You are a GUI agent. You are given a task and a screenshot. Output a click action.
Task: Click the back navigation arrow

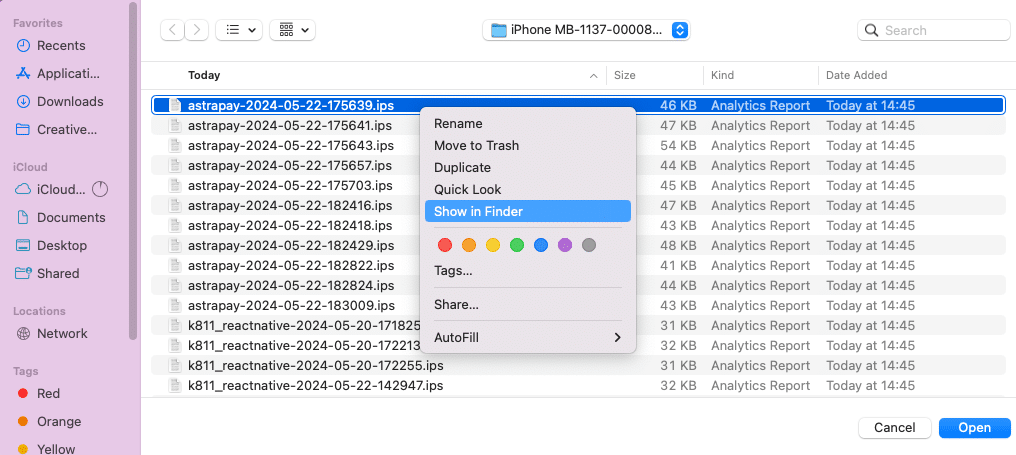point(173,30)
